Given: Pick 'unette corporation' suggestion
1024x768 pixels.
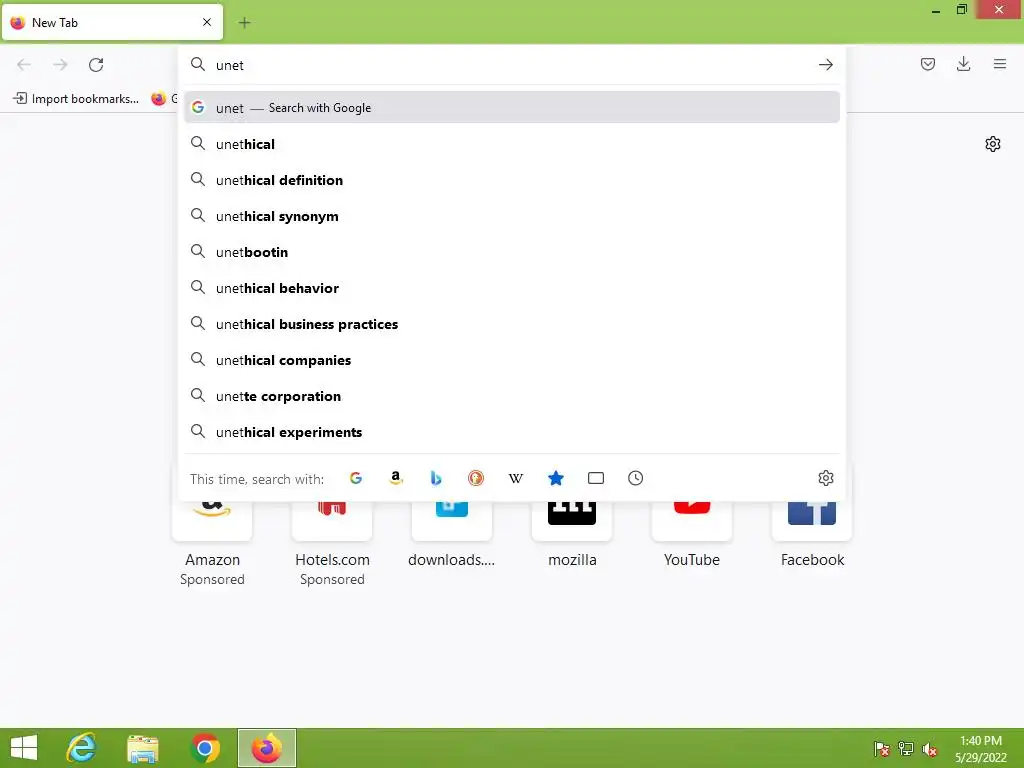Looking at the screenshot, I should (512, 396).
